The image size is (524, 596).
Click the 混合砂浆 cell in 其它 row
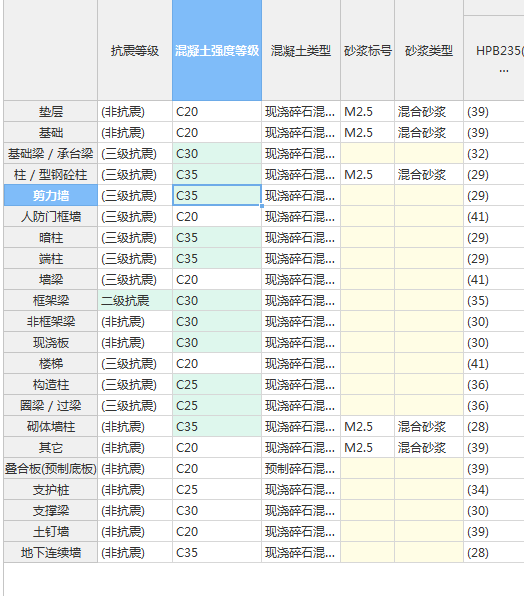429,447
